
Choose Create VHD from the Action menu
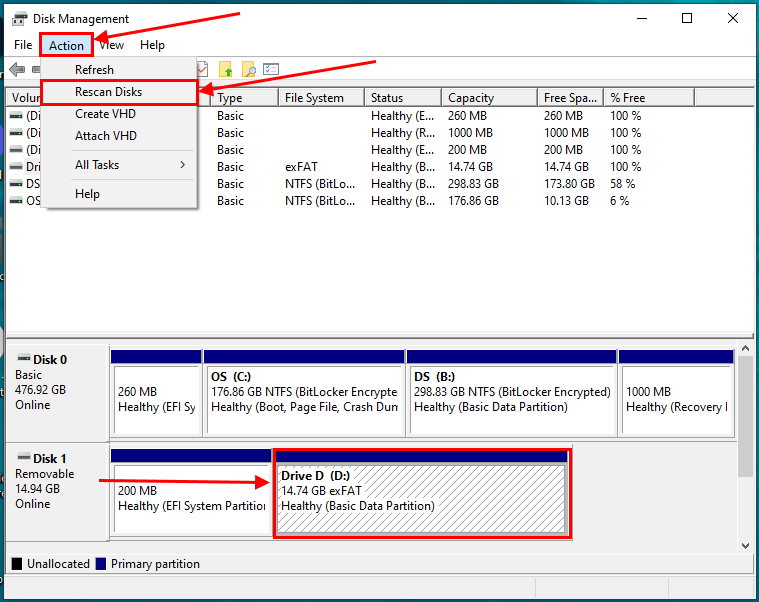click(x=105, y=114)
